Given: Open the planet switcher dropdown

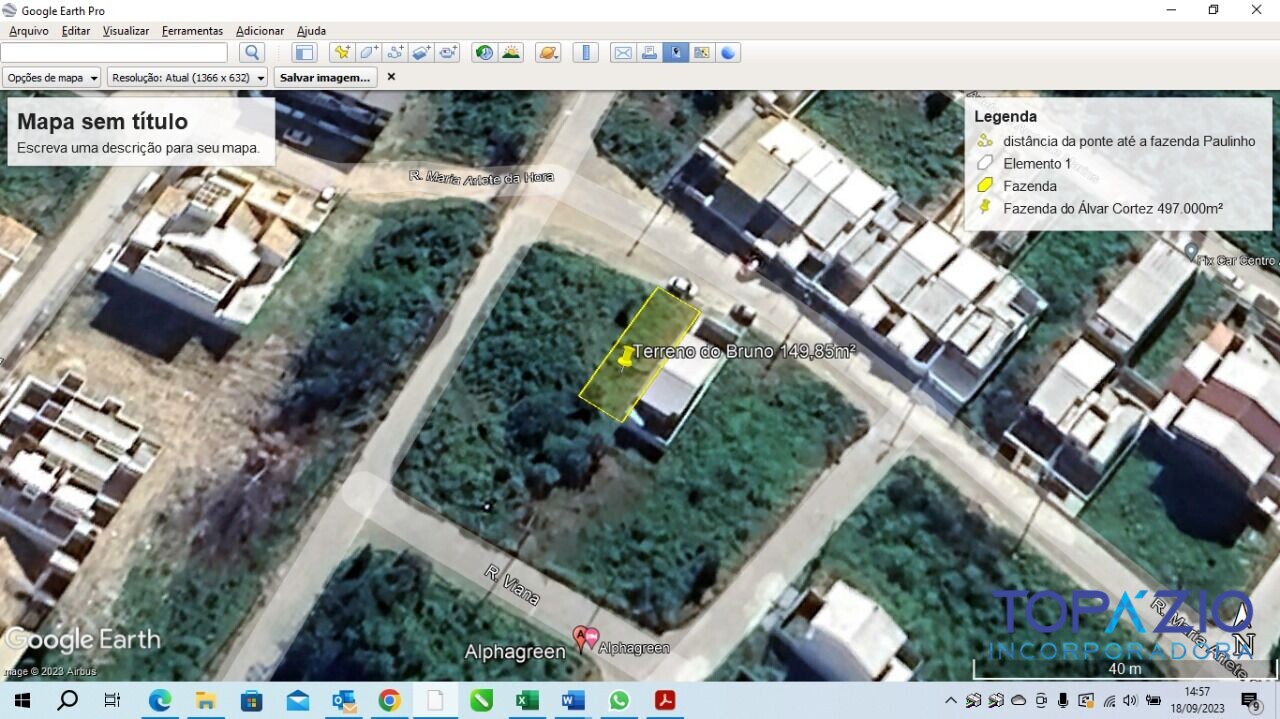Looking at the screenshot, I should (548, 53).
